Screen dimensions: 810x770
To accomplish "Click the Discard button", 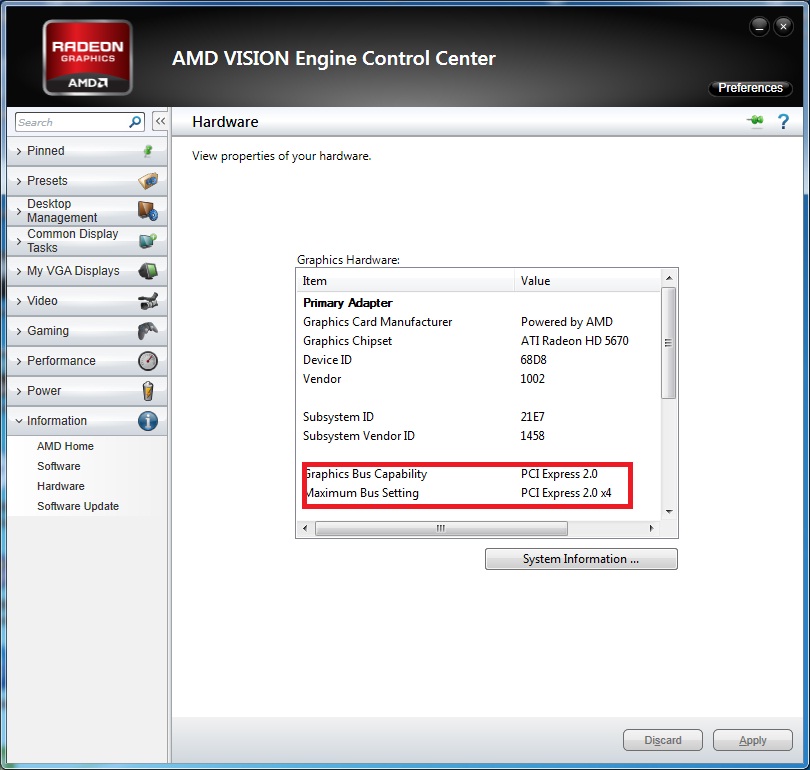I will 663,741.
